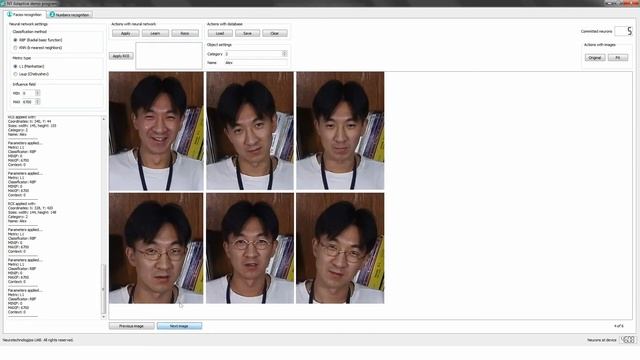
Task: Click the Learn button
Action: point(155,33)
